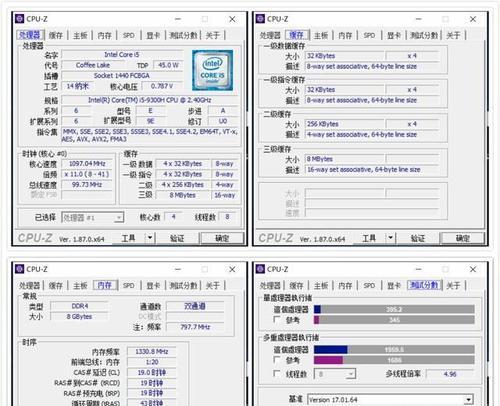
Task: Click the Intel Core i5 logo badge
Action: click(x=212, y=70)
